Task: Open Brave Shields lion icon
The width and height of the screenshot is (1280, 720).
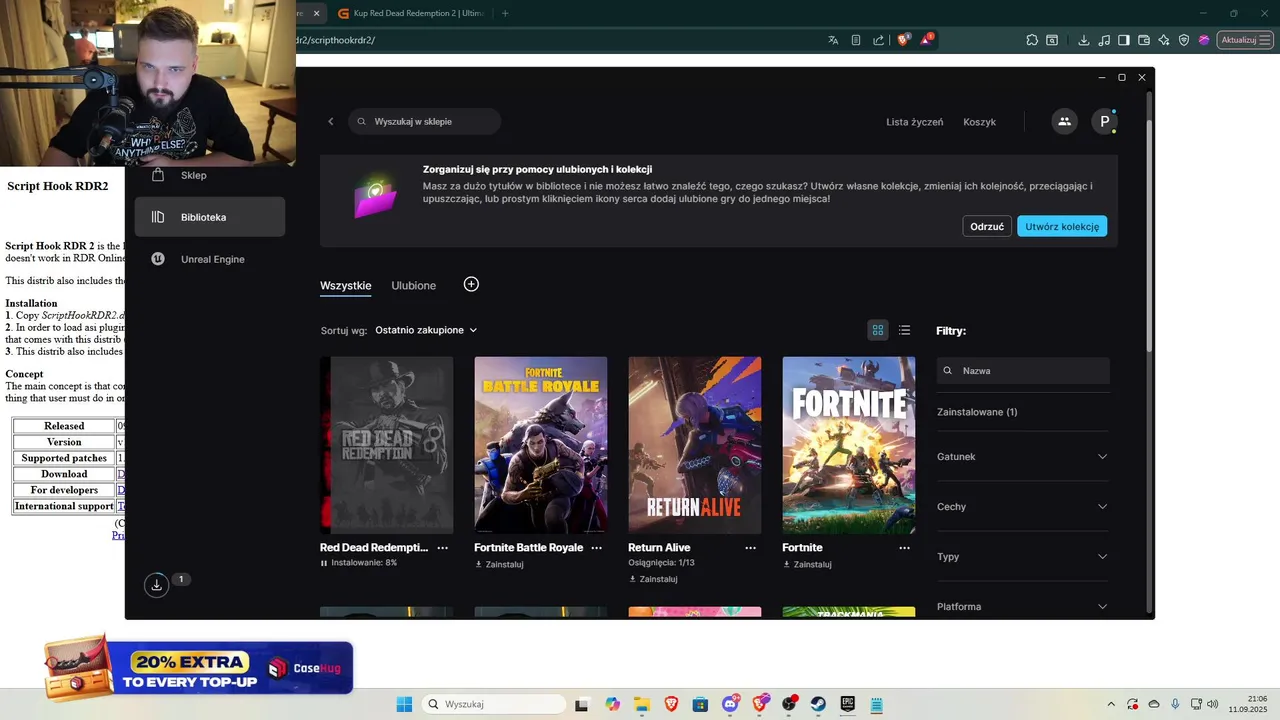Action: coord(904,40)
